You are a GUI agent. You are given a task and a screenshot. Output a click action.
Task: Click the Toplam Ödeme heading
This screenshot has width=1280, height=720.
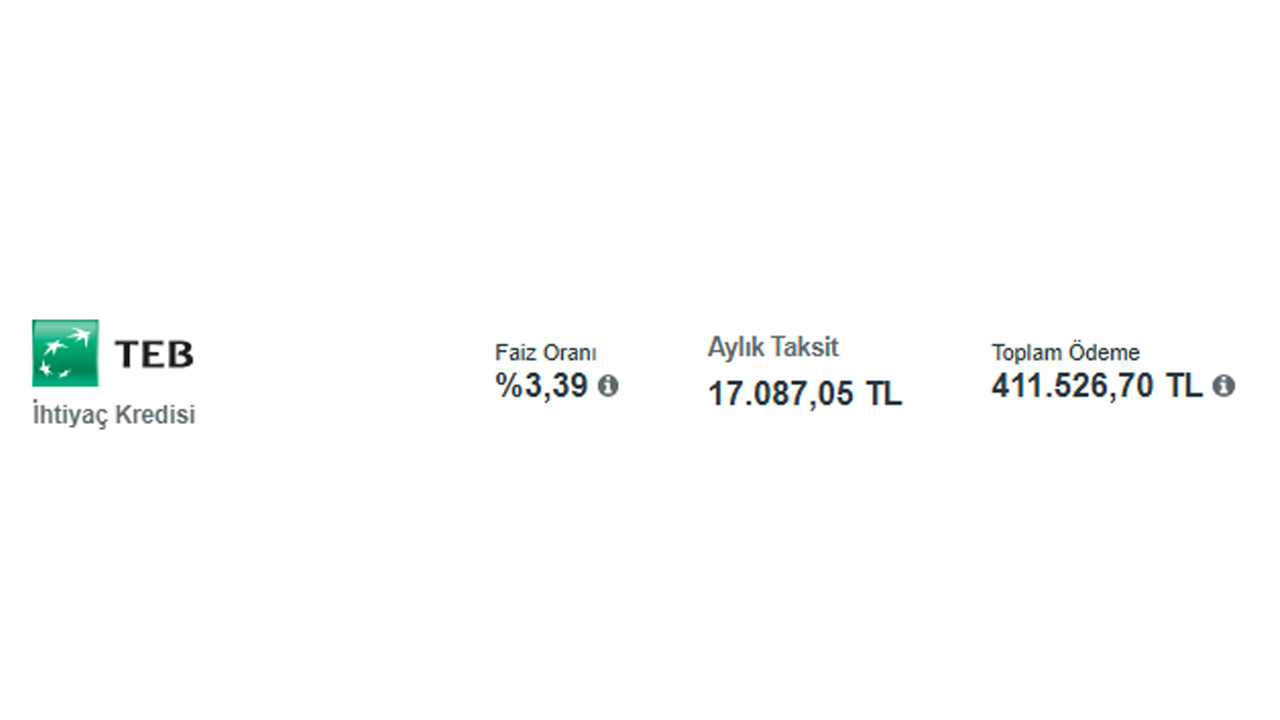coord(1065,353)
